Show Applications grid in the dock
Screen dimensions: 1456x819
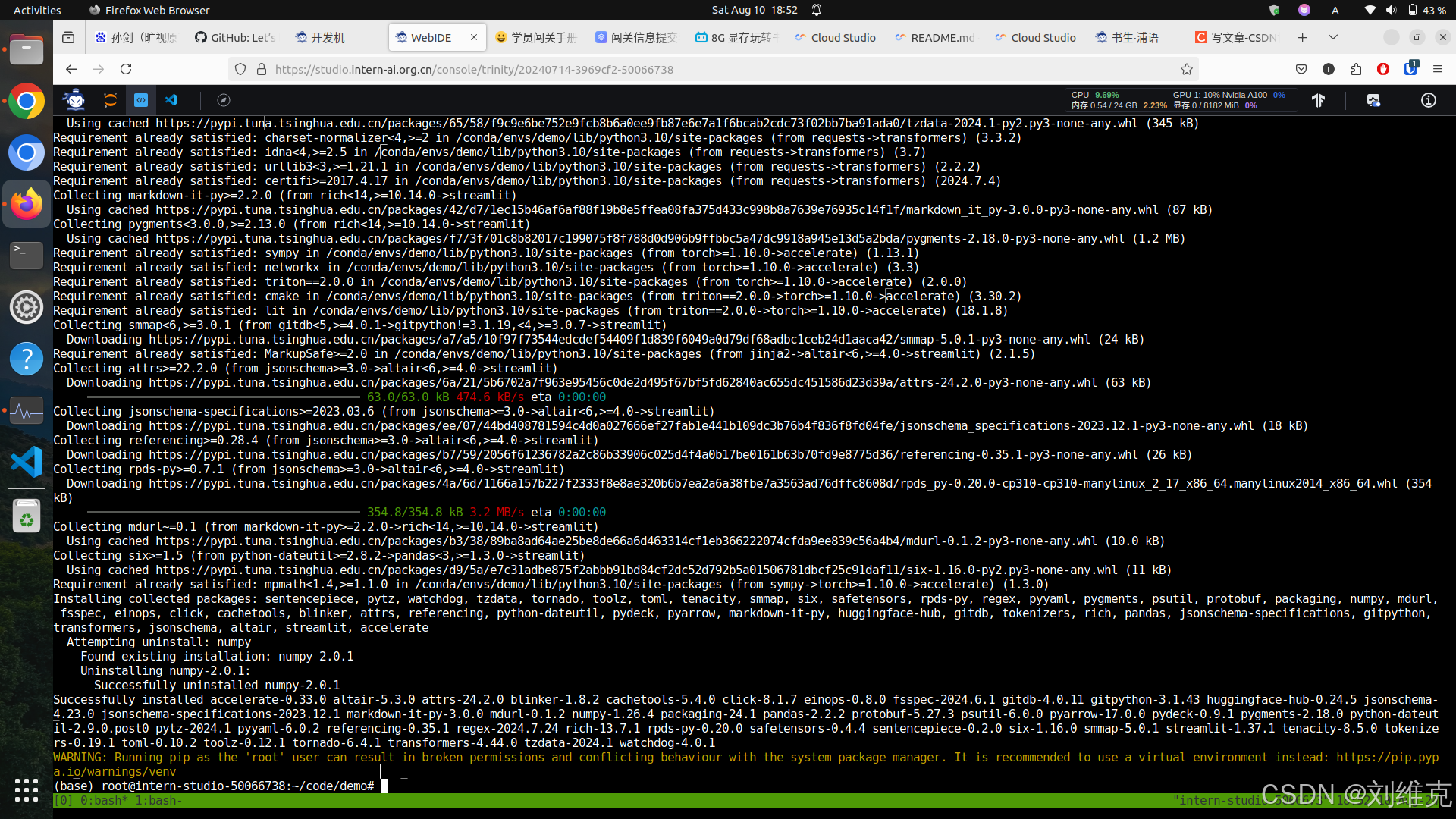[x=27, y=789]
